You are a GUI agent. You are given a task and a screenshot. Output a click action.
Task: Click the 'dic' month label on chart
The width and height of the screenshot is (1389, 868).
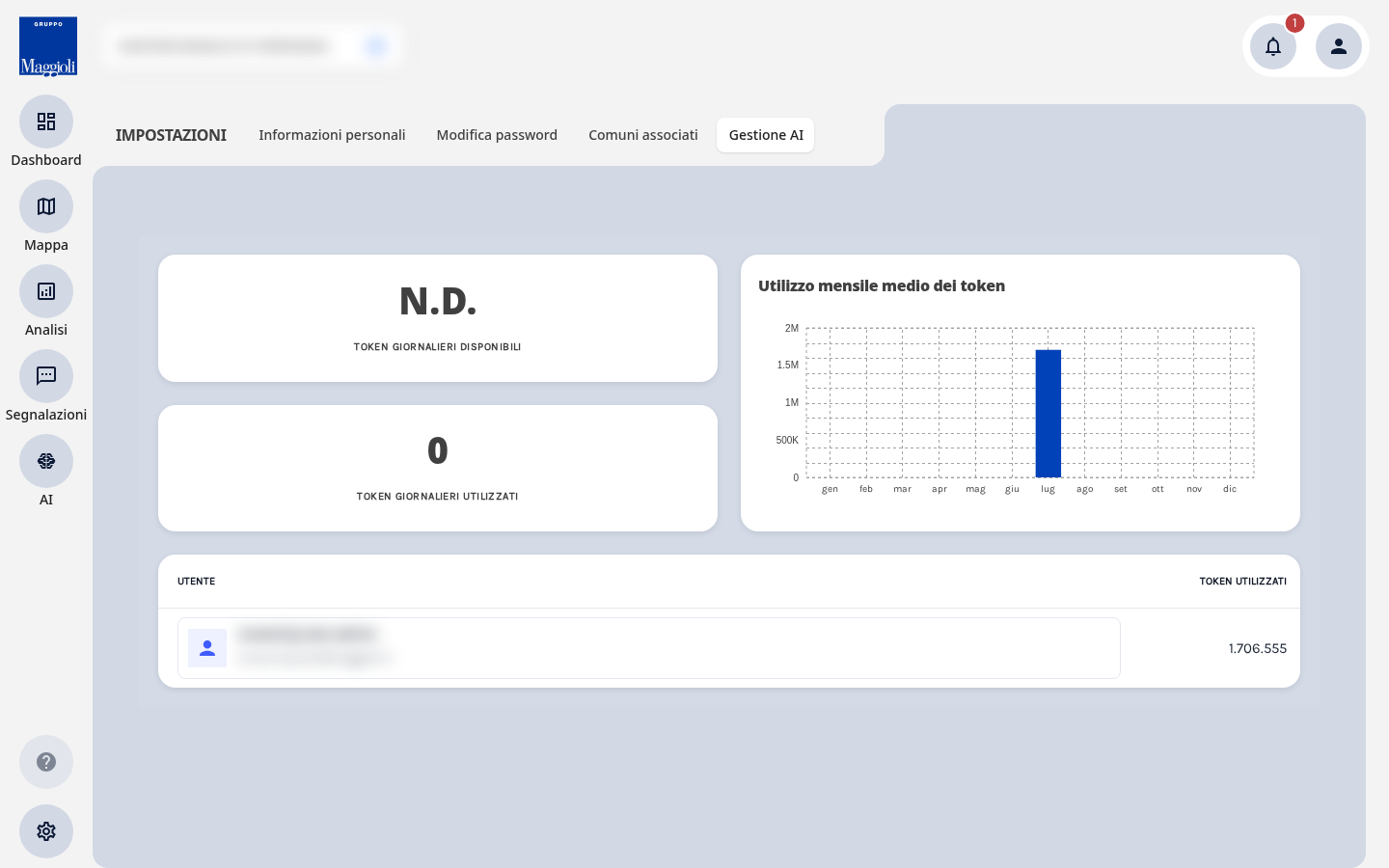[1230, 489]
